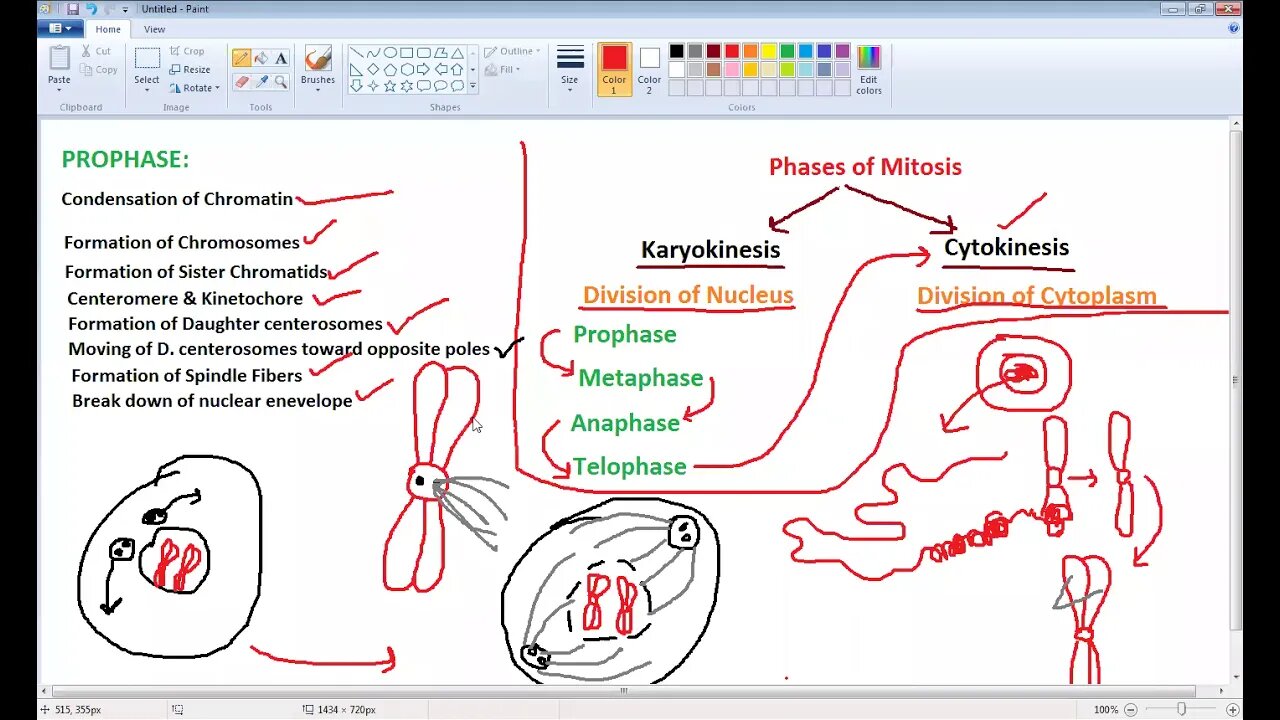Choose the Right arrow shape
The width and height of the screenshot is (1280, 720).
(424, 69)
